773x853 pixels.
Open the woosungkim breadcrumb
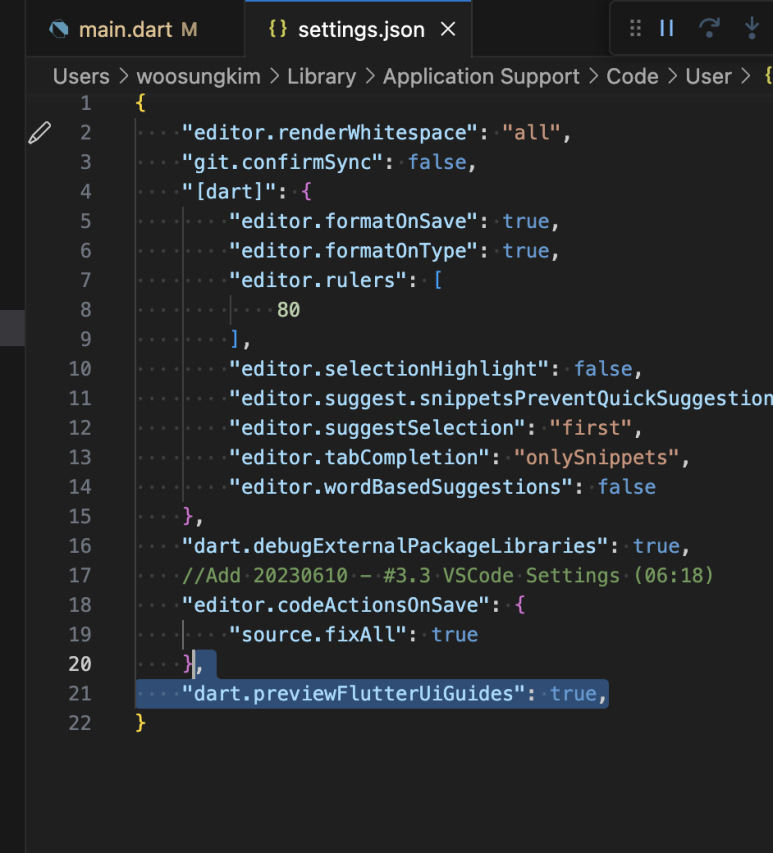coord(199,77)
